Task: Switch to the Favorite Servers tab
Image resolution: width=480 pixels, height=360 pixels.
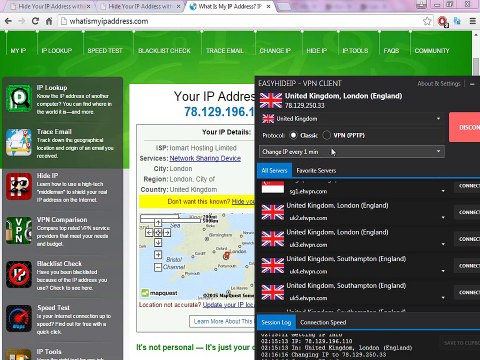Action: pos(316,171)
